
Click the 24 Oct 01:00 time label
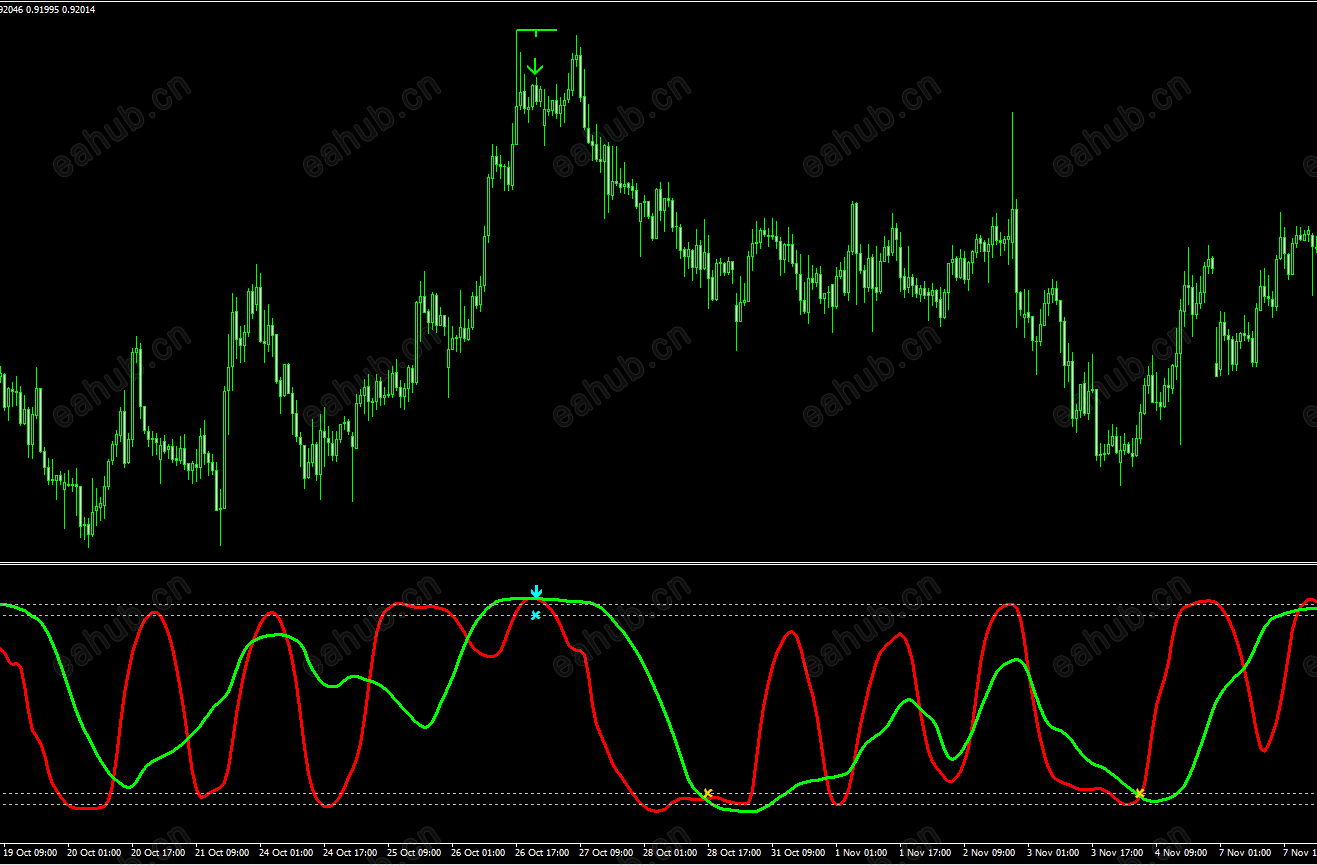click(286, 853)
